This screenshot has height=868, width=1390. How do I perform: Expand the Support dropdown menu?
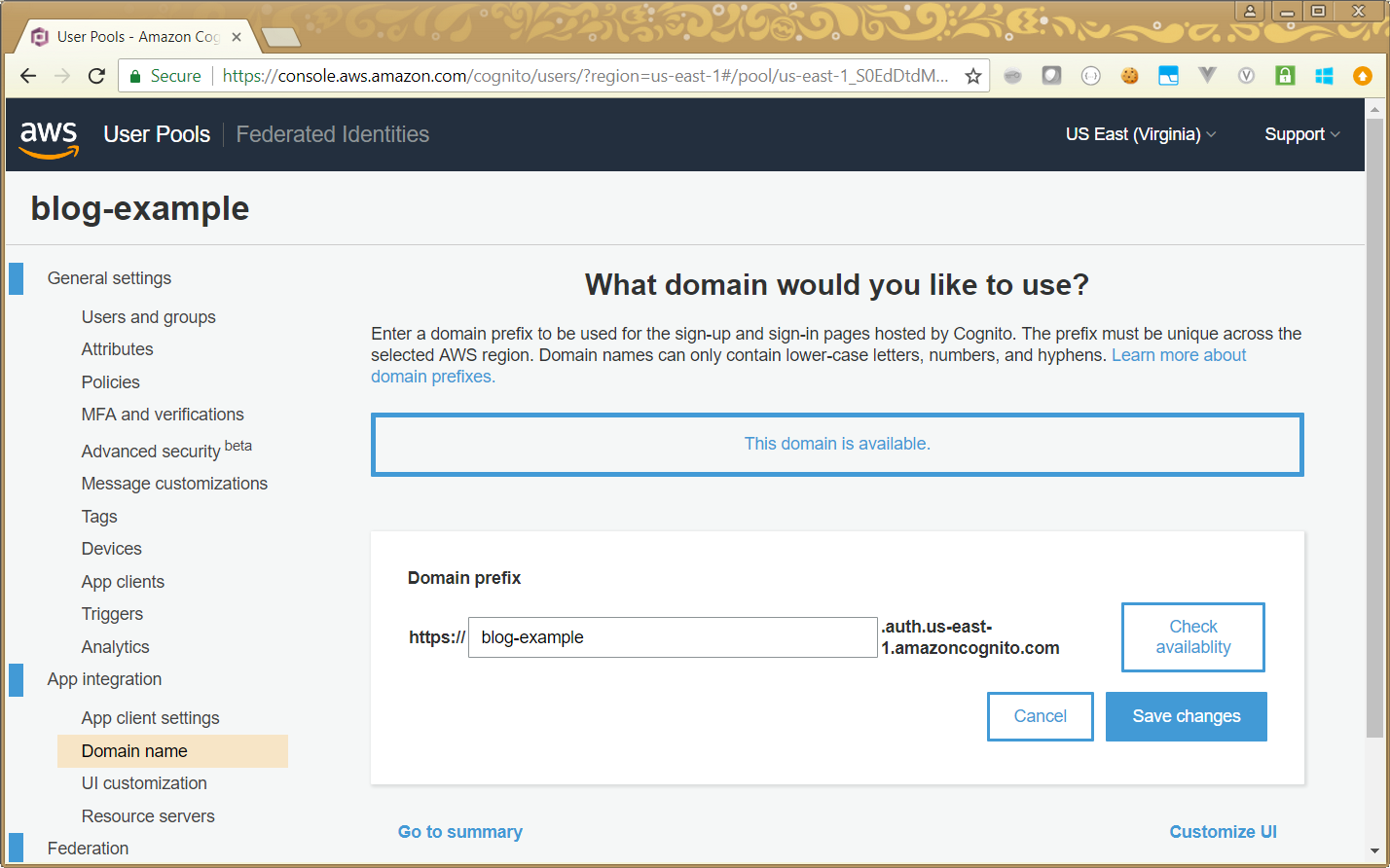pos(1301,134)
